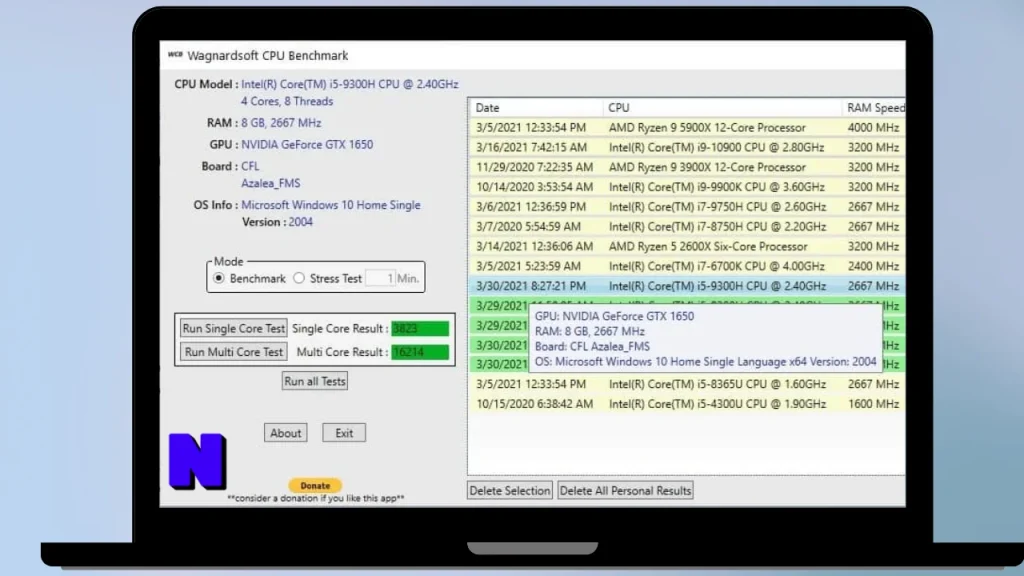Click the 4000 MHz RAM speed cell
Image resolution: width=1024 pixels, height=576 pixels.
tap(873, 127)
